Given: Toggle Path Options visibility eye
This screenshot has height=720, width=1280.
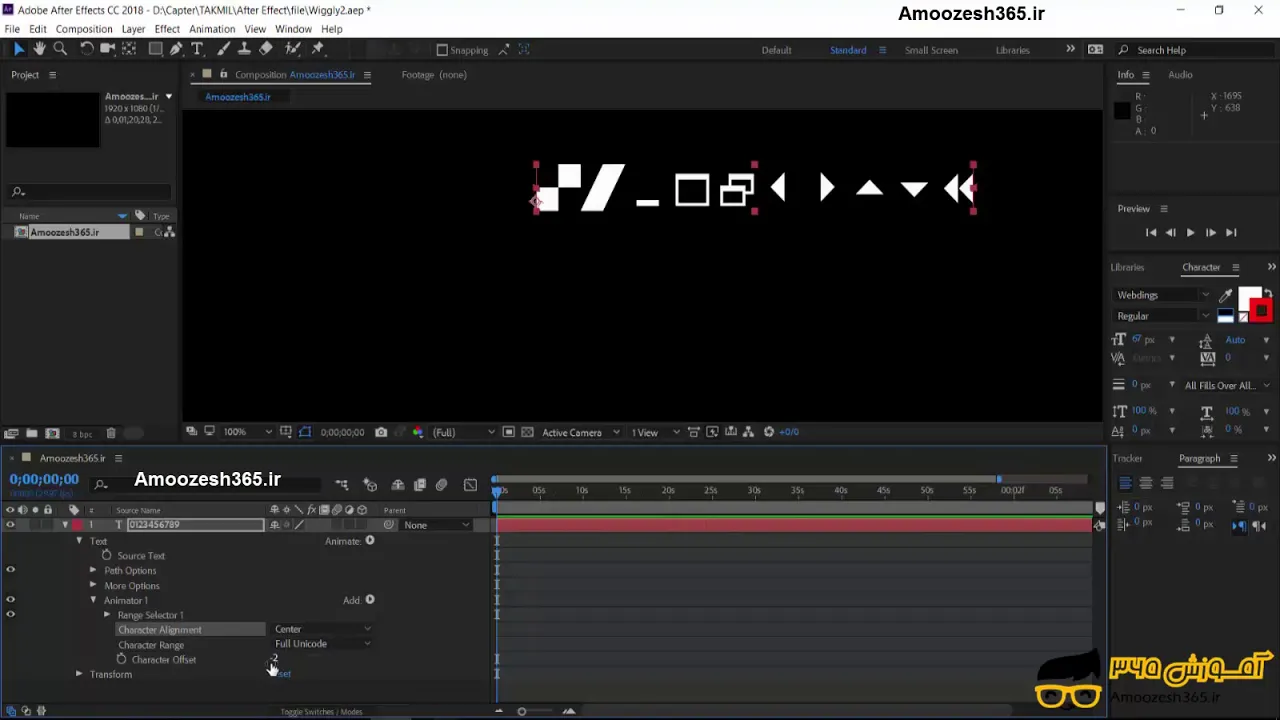Looking at the screenshot, I should [11, 570].
